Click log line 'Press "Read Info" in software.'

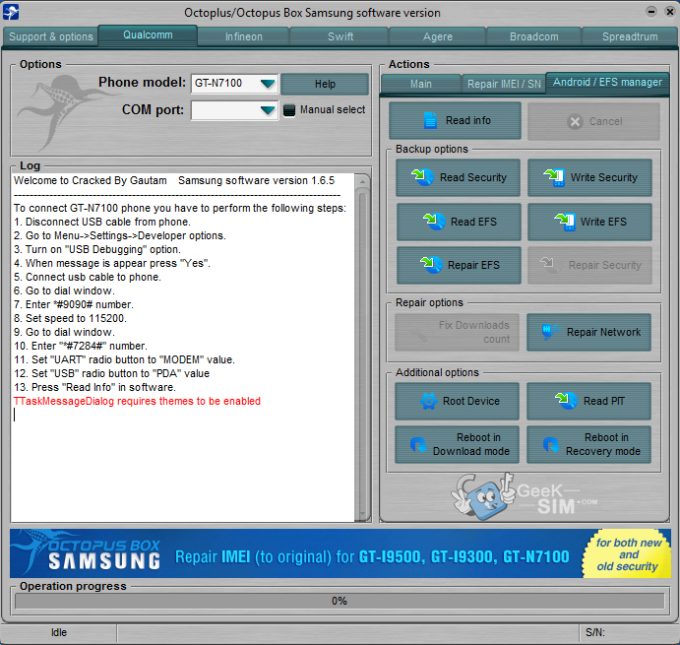95,387
